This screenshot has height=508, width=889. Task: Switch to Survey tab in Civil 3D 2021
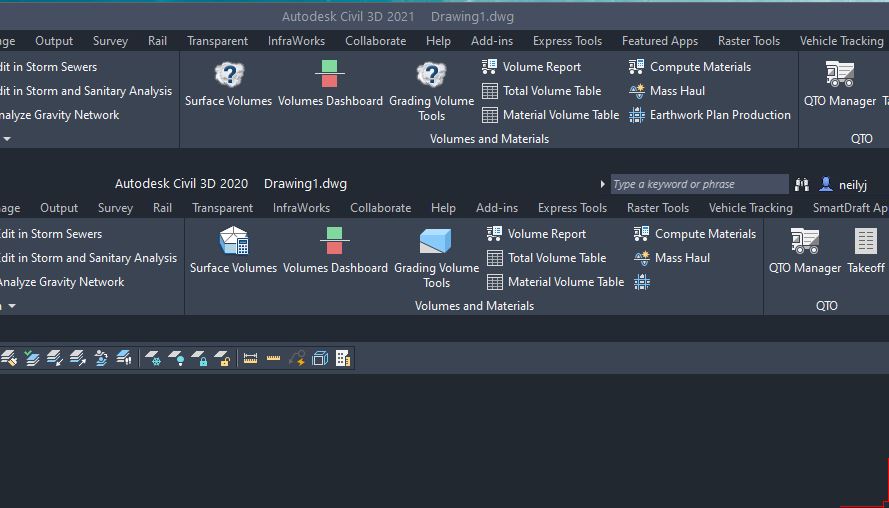pos(110,41)
